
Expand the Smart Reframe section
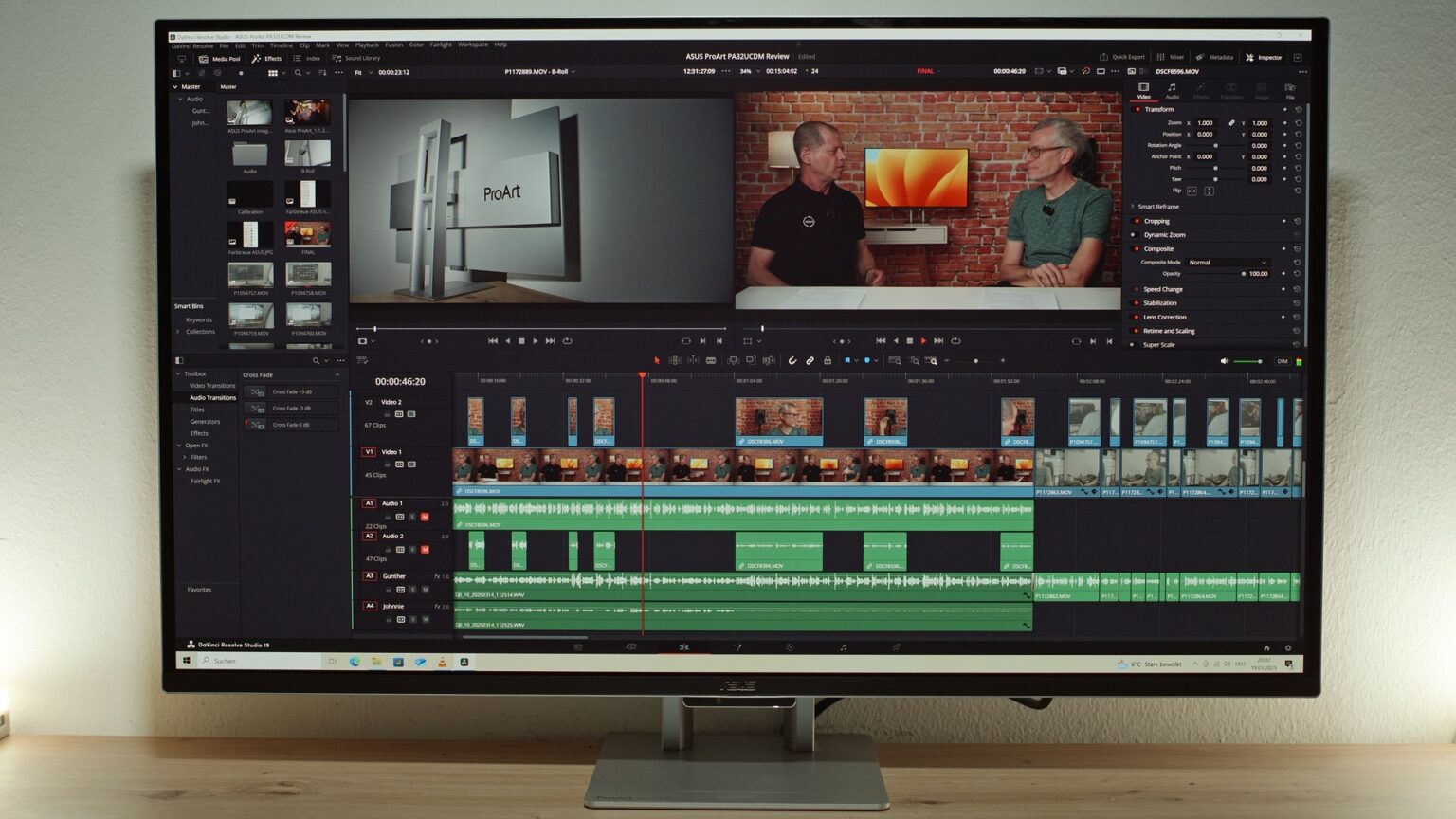1133,207
